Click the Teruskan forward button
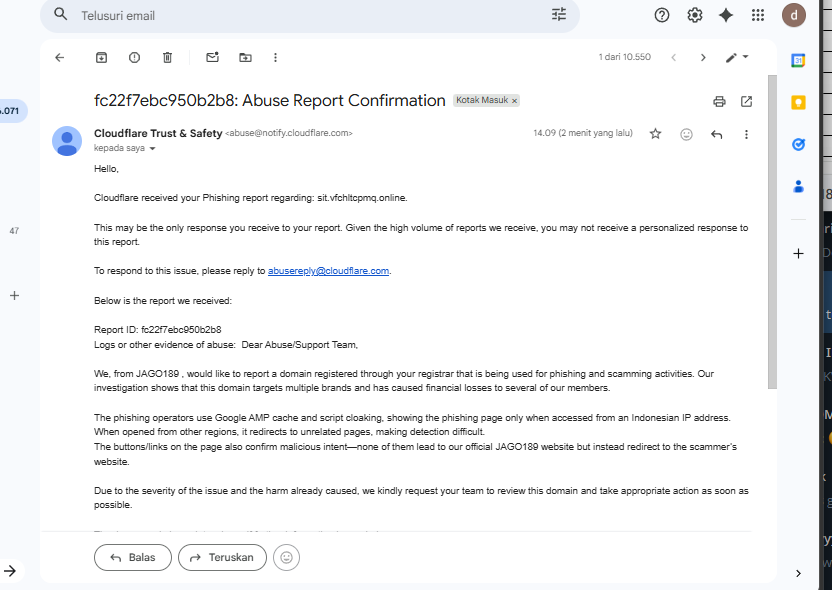The width and height of the screenshot is (832, 590). tap(222, 557)
